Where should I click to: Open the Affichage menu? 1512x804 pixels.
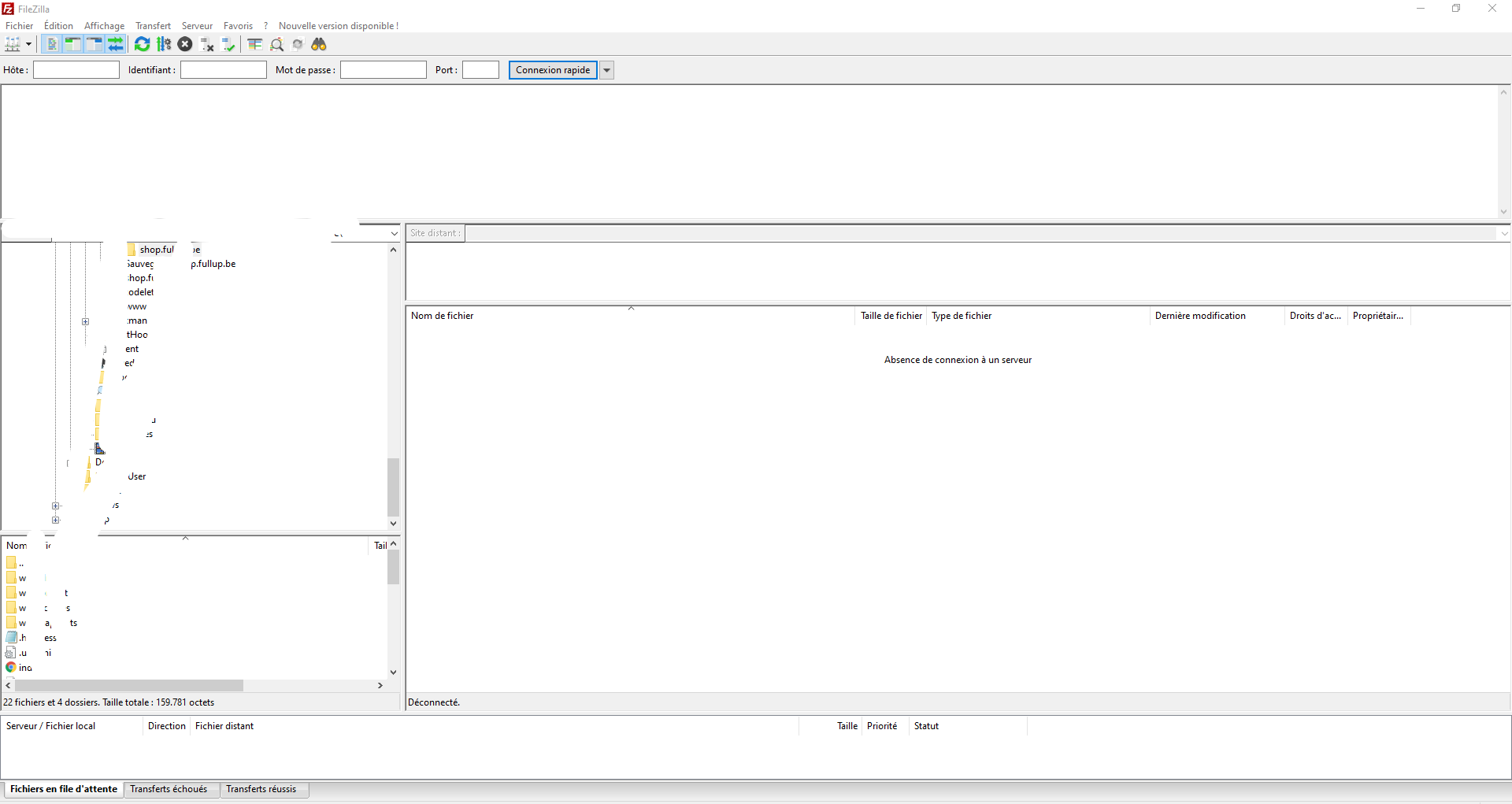pos(105,26)
